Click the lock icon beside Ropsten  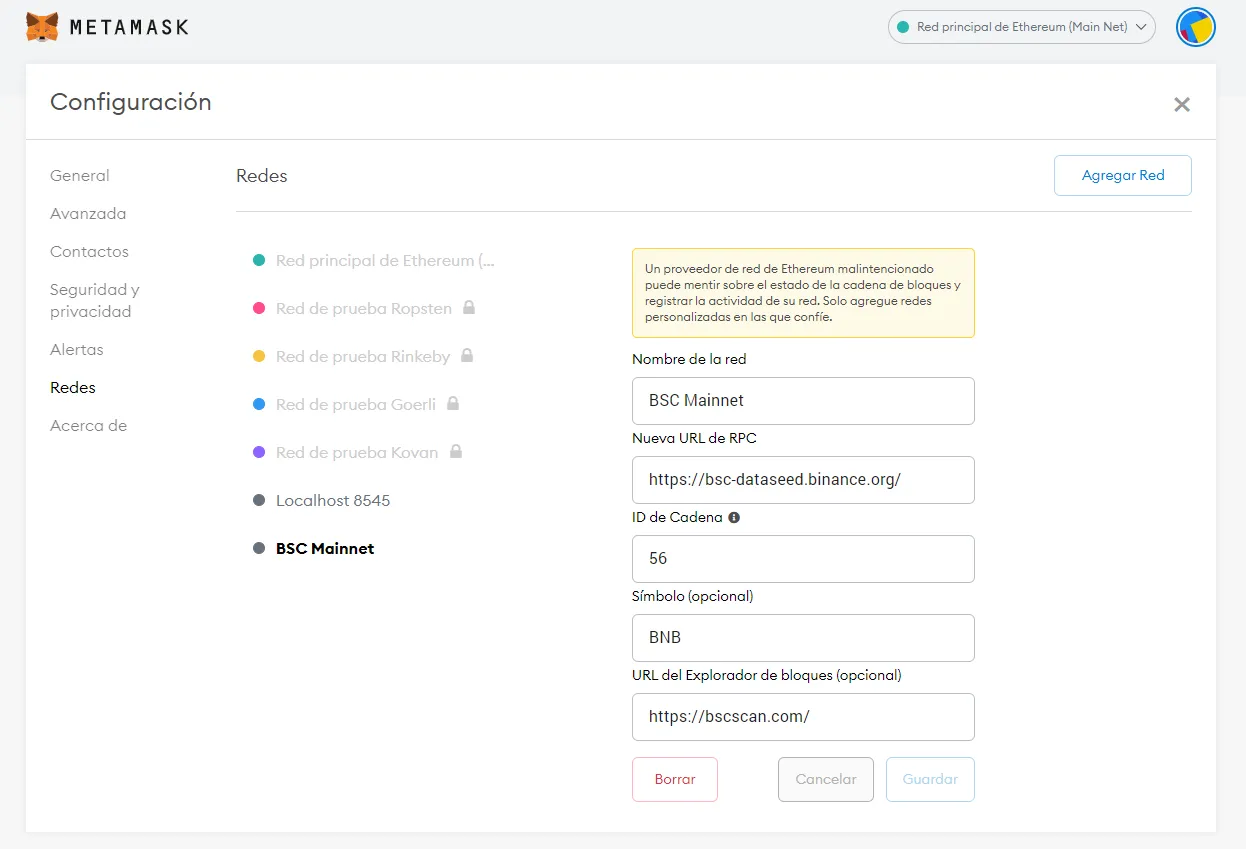(x=468, y=307)
